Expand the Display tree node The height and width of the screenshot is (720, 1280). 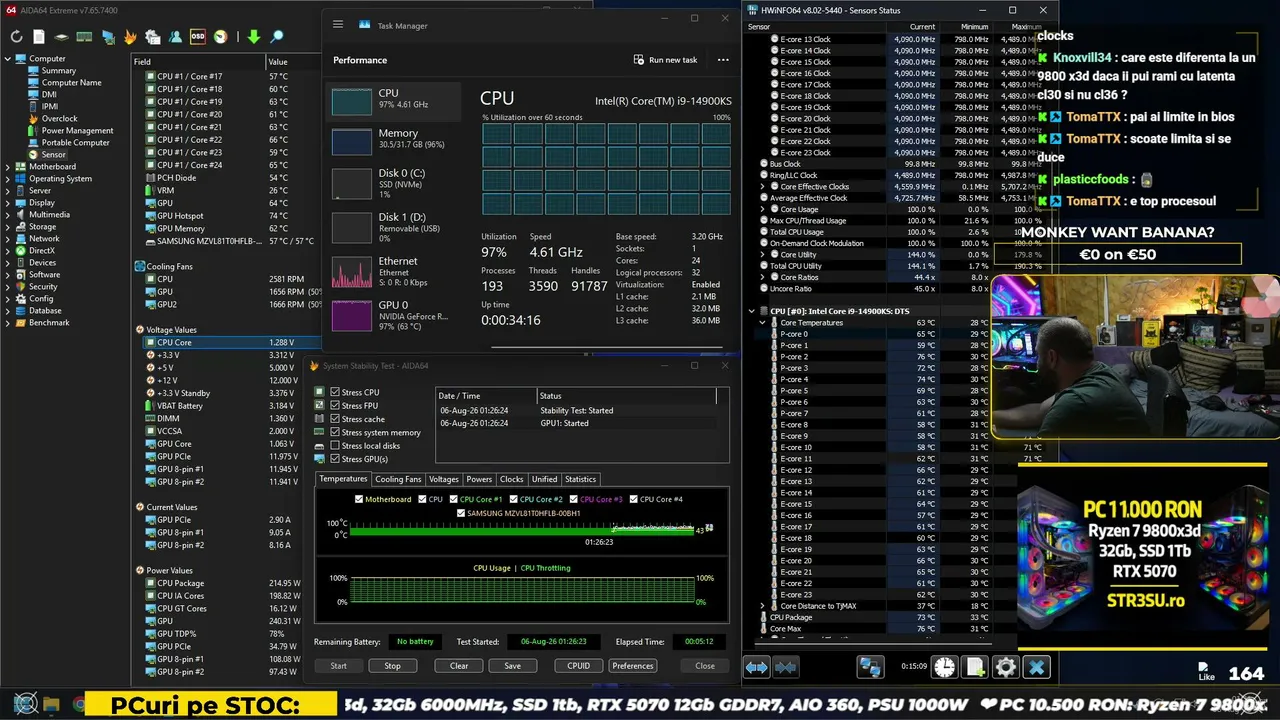8,203
